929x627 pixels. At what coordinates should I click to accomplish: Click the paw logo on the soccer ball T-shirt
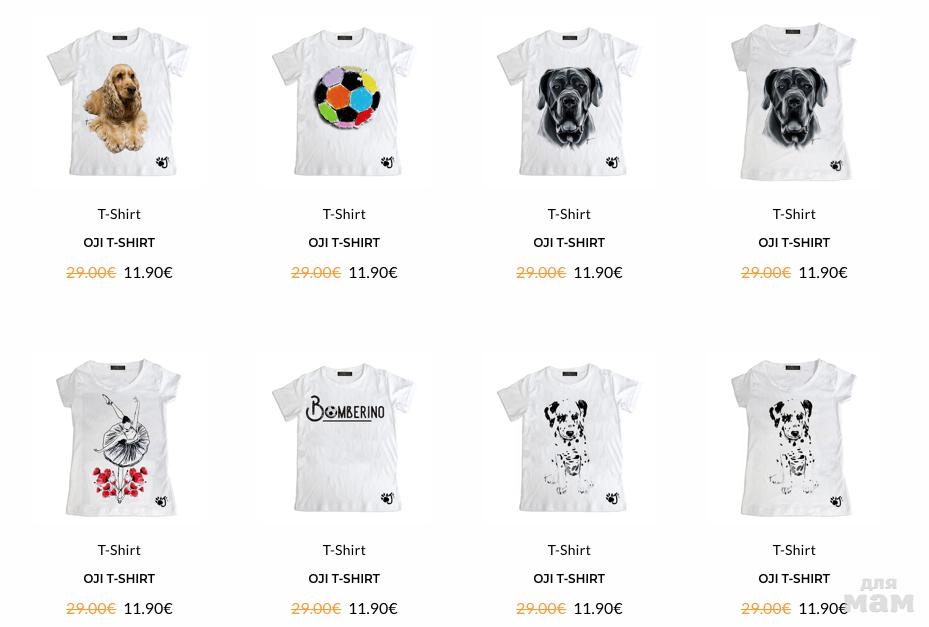387,162
